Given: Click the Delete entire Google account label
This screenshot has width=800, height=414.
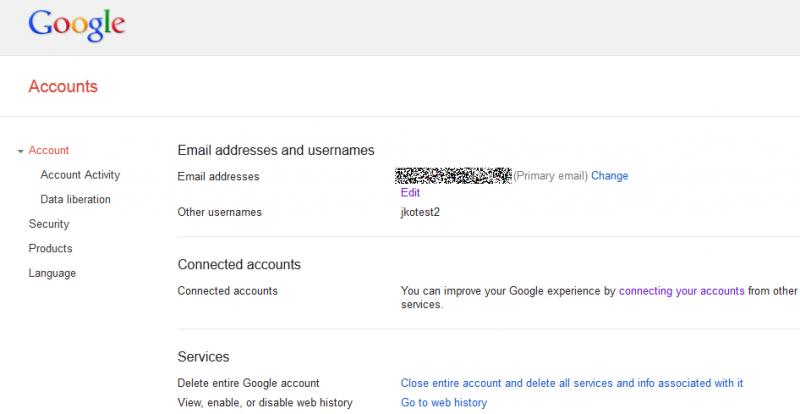Looking at the screenshot, I should (248, 383).
